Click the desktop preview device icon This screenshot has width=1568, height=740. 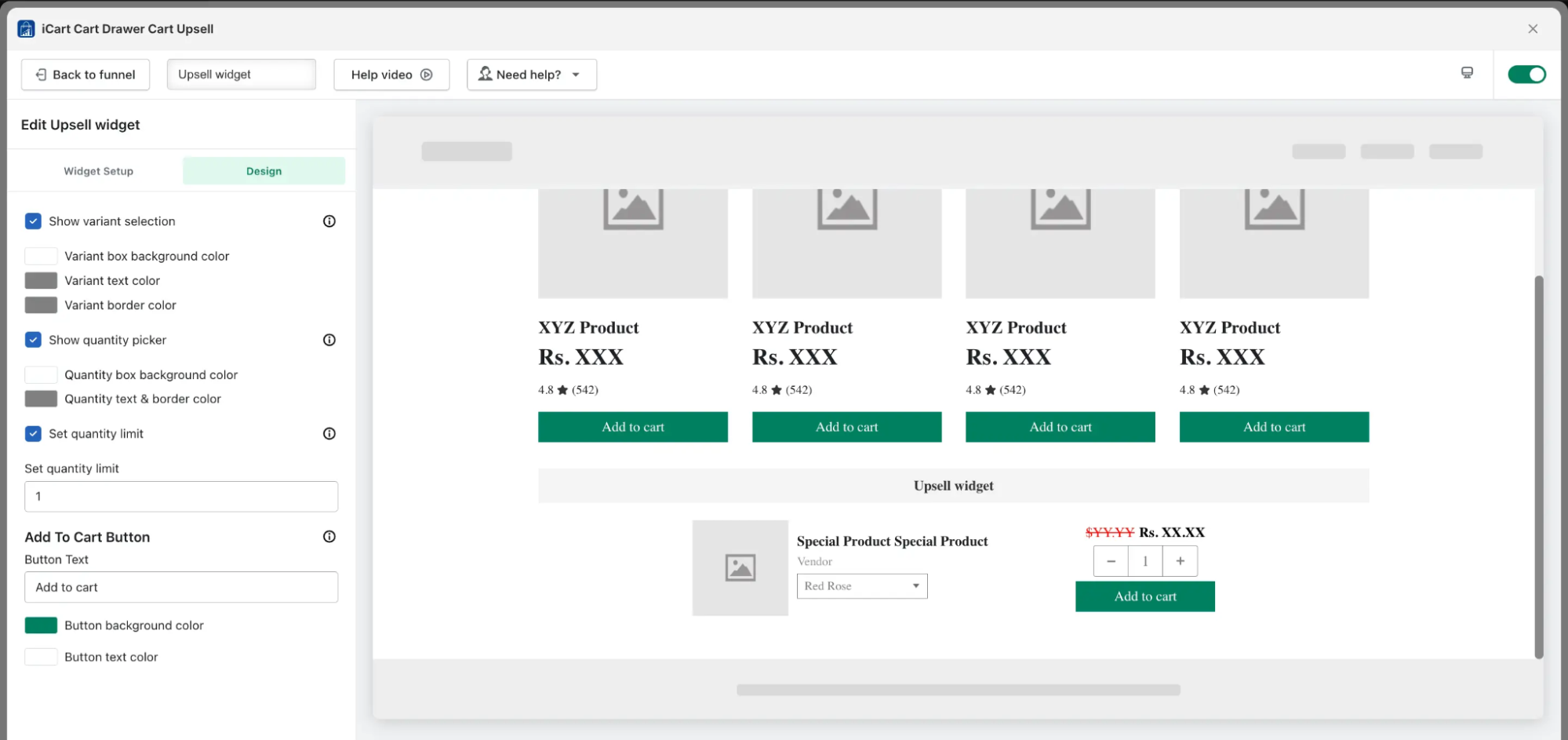(x=1467, y=73)
